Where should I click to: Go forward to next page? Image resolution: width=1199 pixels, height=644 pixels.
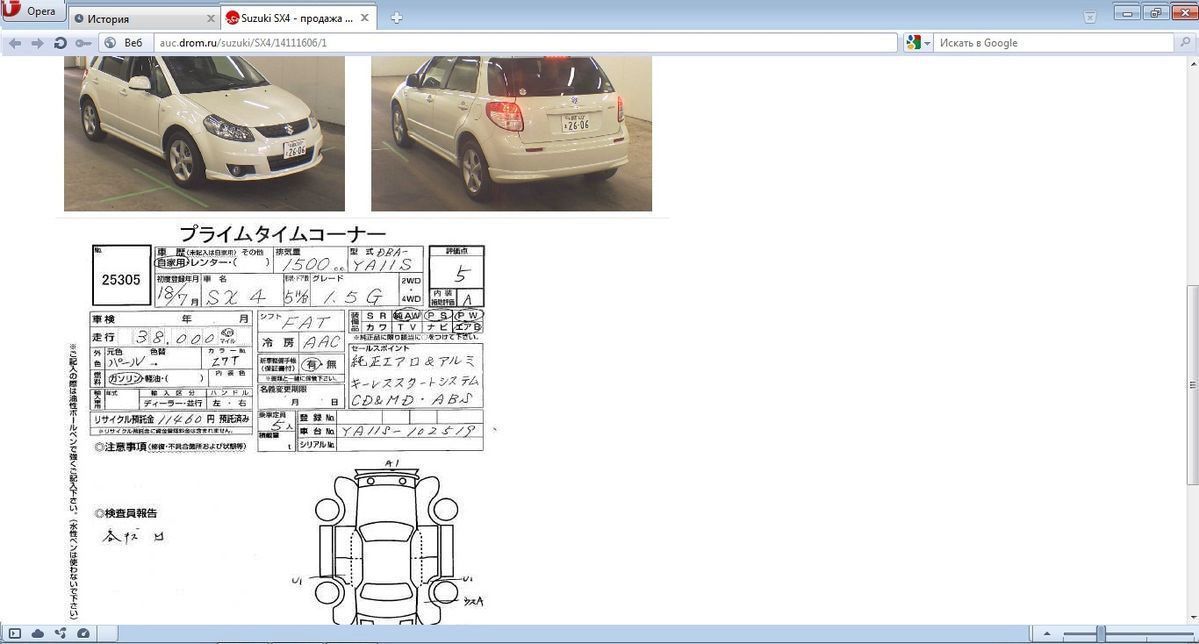[37, 43]
